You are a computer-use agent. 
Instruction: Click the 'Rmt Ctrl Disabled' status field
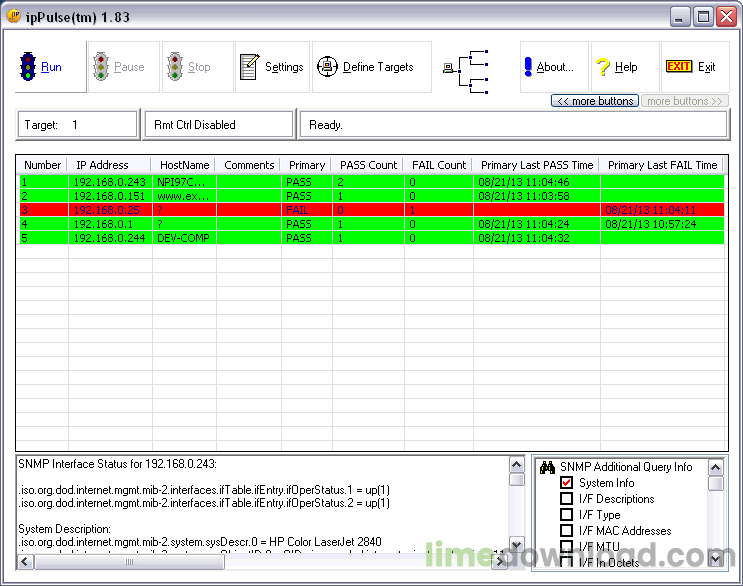click(218, 125)
